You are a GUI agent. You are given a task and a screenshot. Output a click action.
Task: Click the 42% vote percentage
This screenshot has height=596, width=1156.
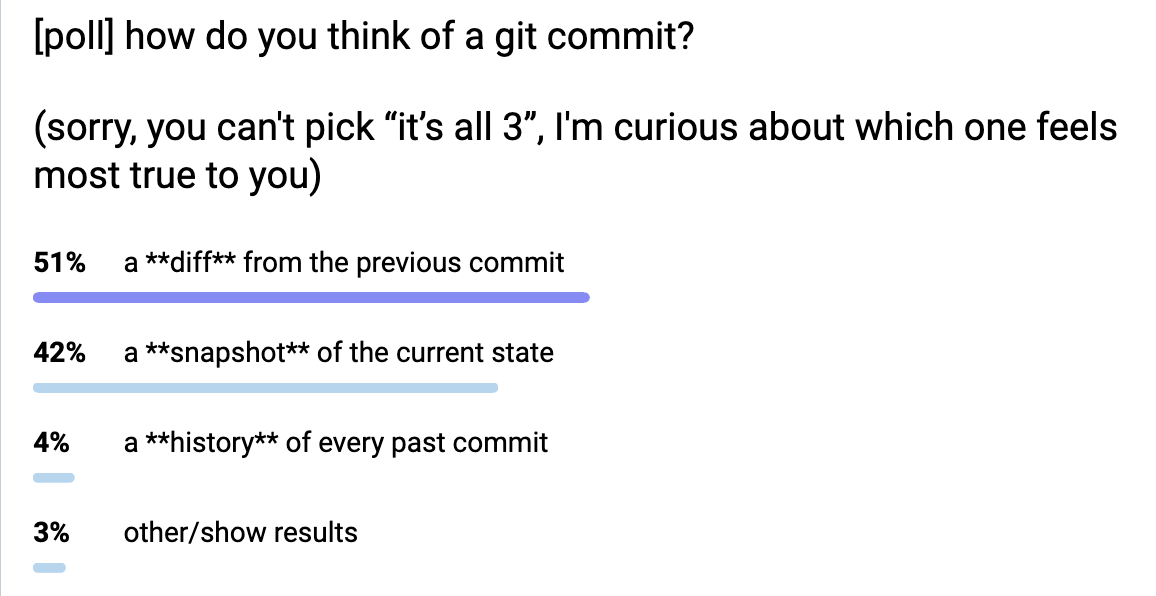[59, 353]
